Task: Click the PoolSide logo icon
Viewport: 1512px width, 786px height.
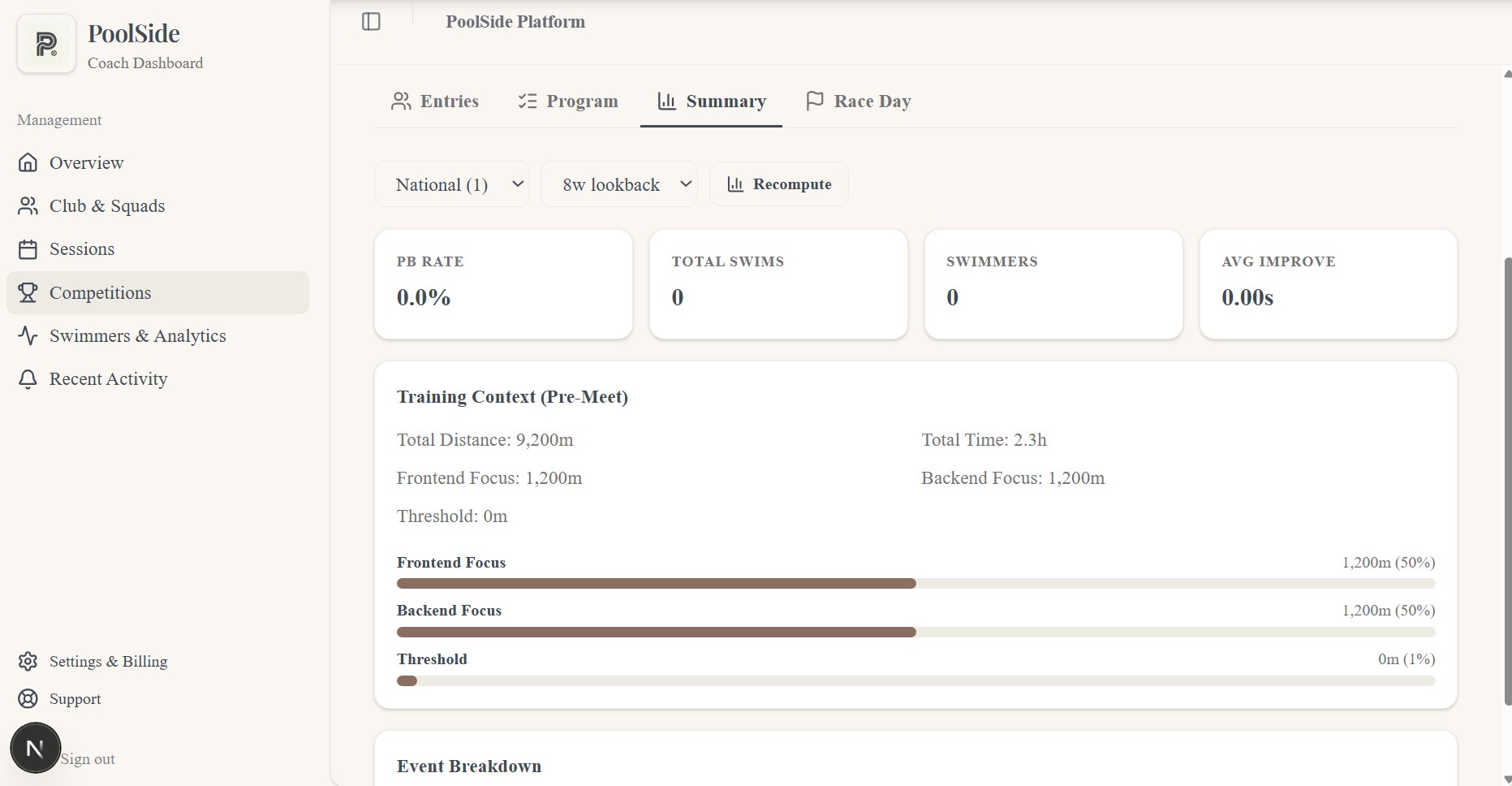Action: click(46, 43)
